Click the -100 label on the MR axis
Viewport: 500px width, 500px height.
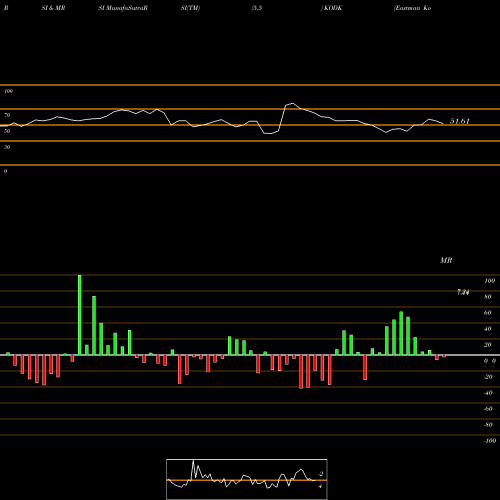pos(490,441)
